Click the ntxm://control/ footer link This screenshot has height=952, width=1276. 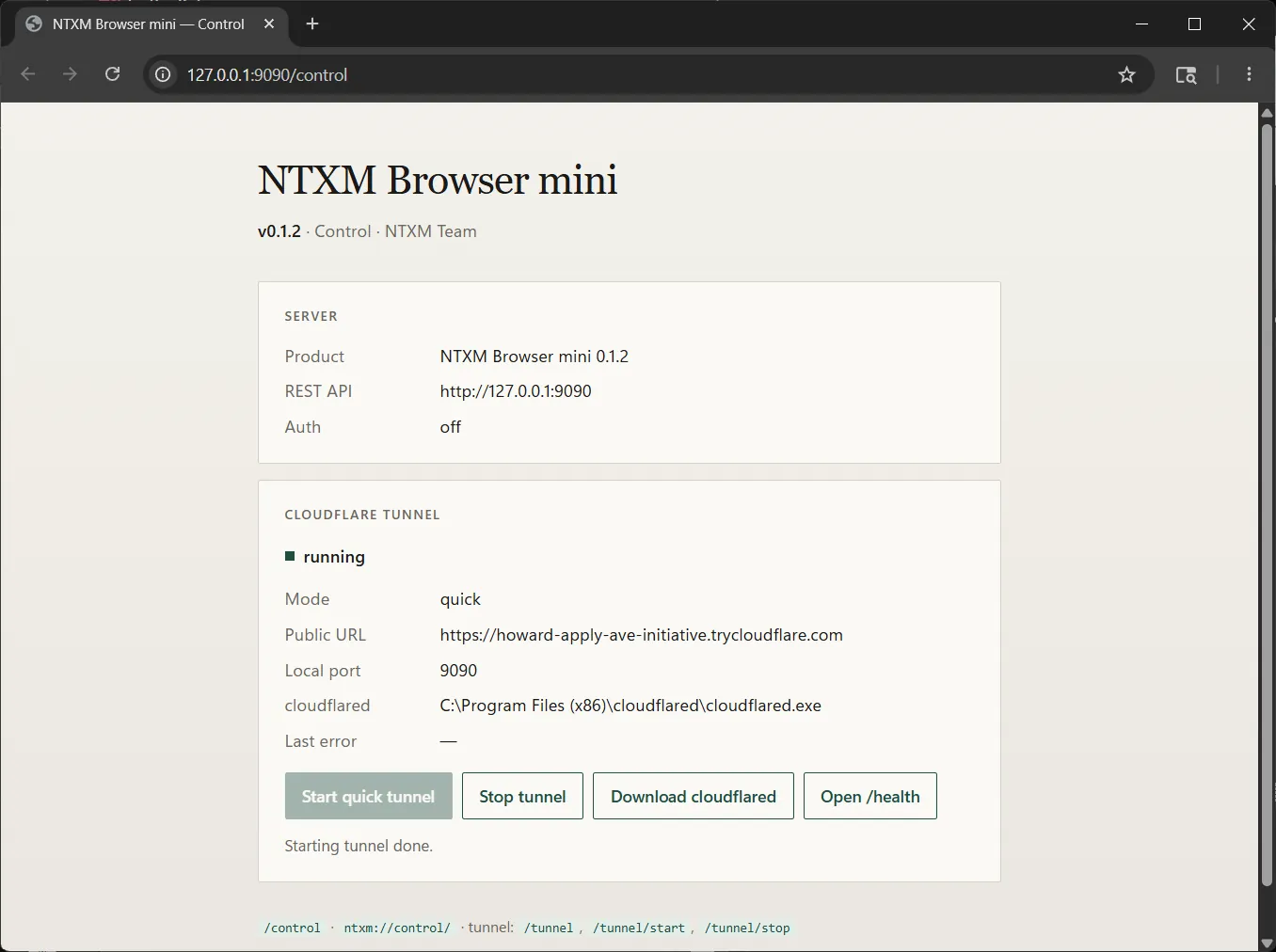point(397,928)
